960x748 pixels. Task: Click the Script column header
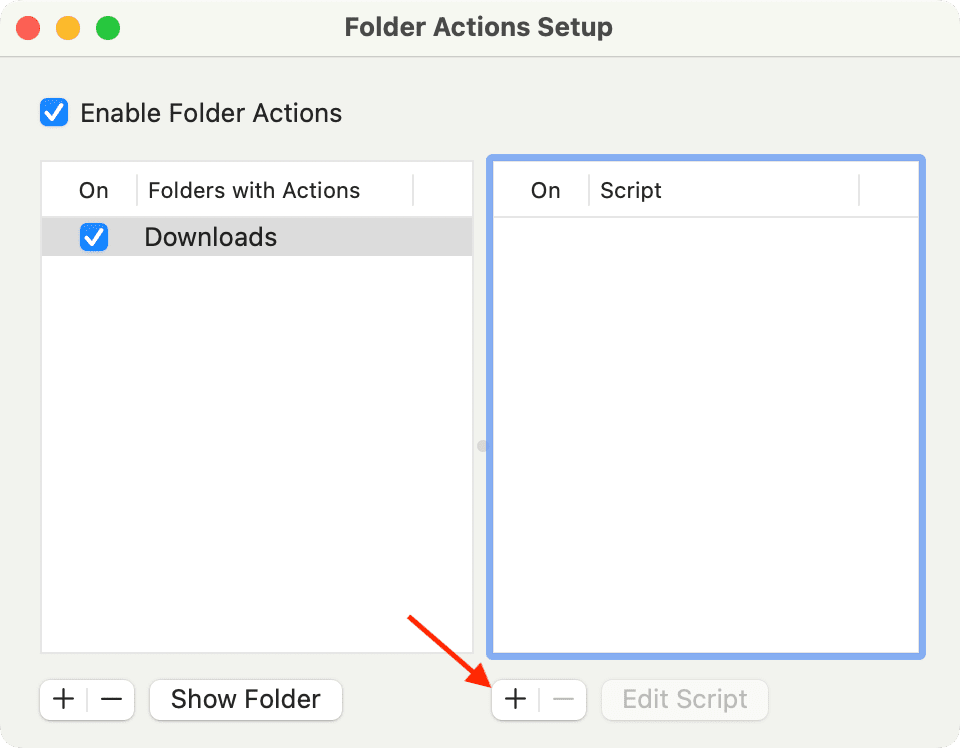click(x=631, y=191)
